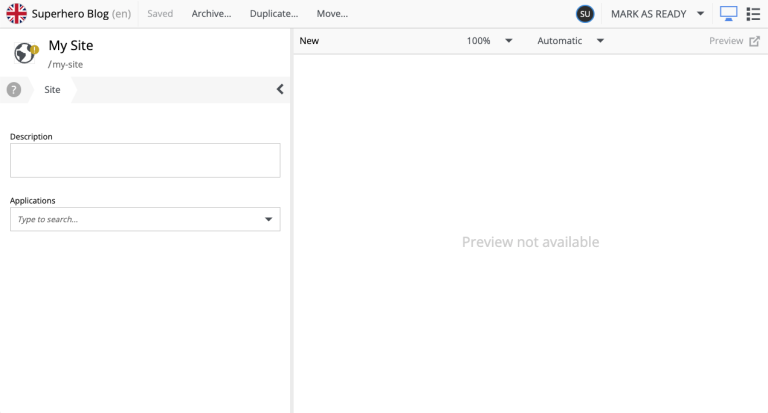Click the UK flag project icon
768x413 pixels.
(x=16, y=14)
